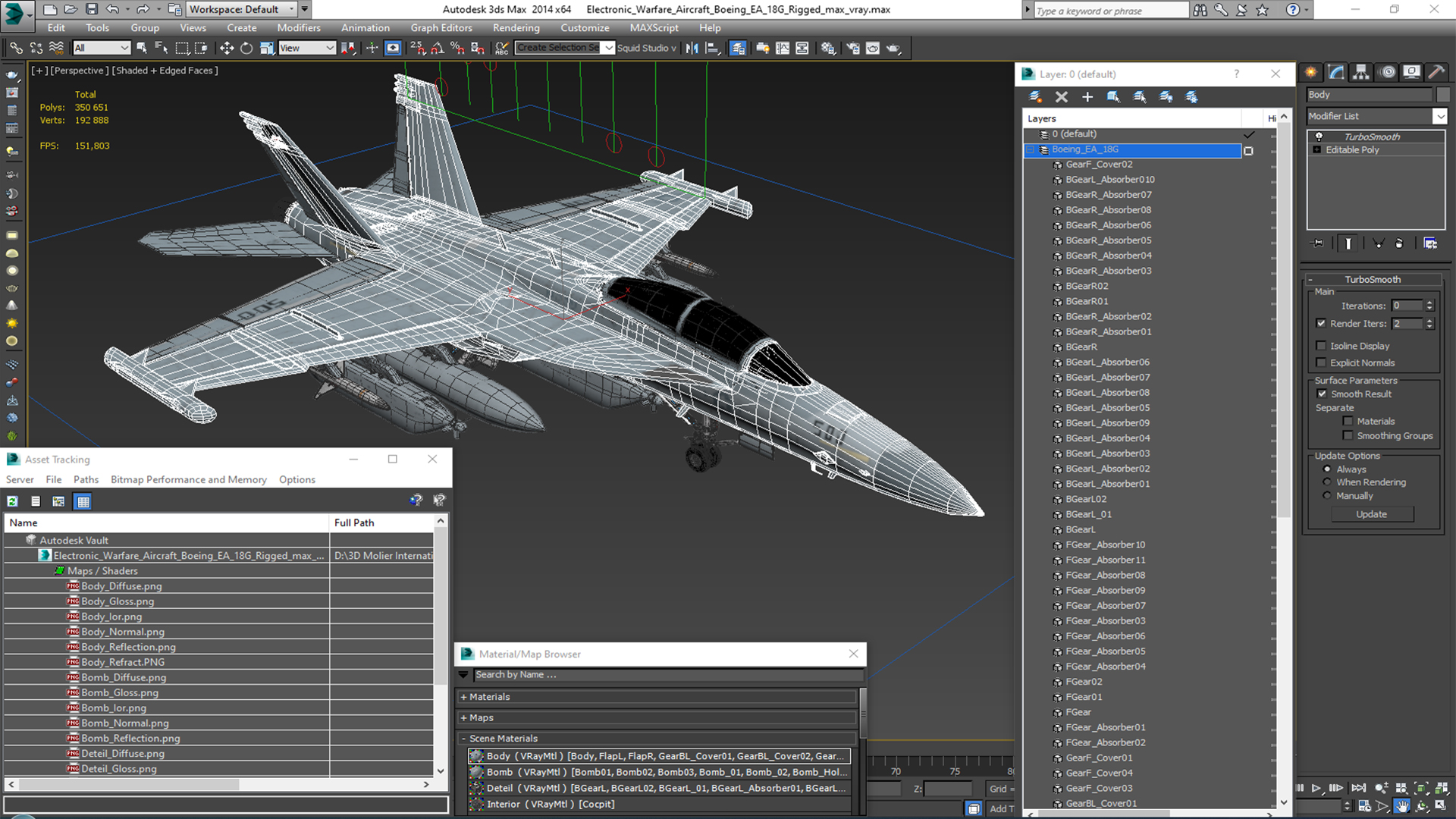Image resolution: width=1456 pixels, height=819 pixels.
Task: Click the Rectangular Selection Region icon
Action: pyautogui.click(x=182, y=48)
